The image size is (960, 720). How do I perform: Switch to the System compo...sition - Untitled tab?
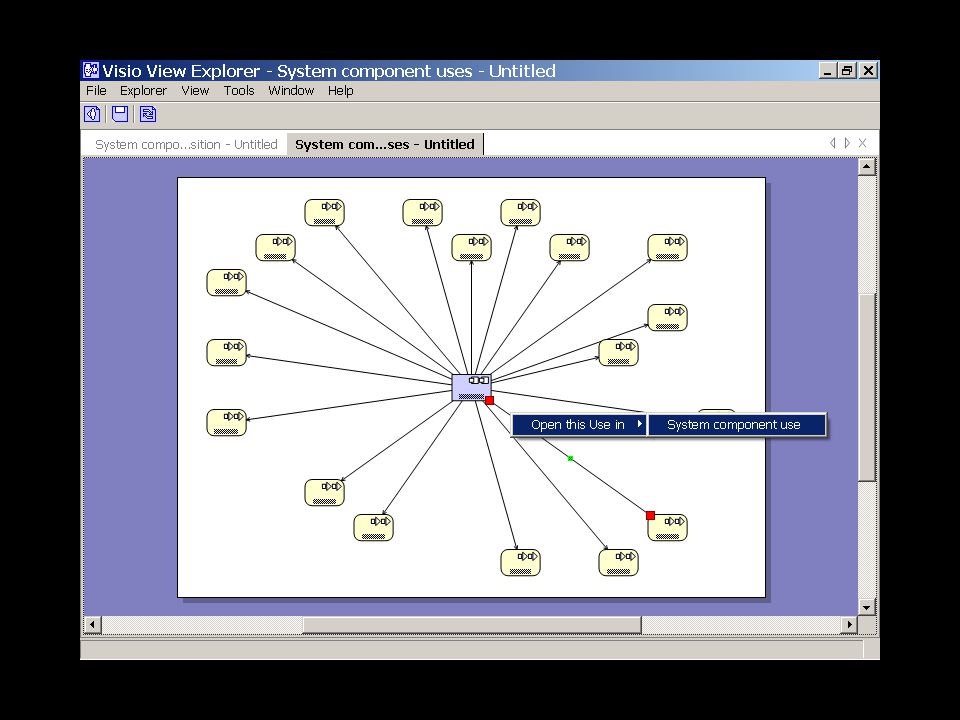pyautogui.click(x=186, y=144)
